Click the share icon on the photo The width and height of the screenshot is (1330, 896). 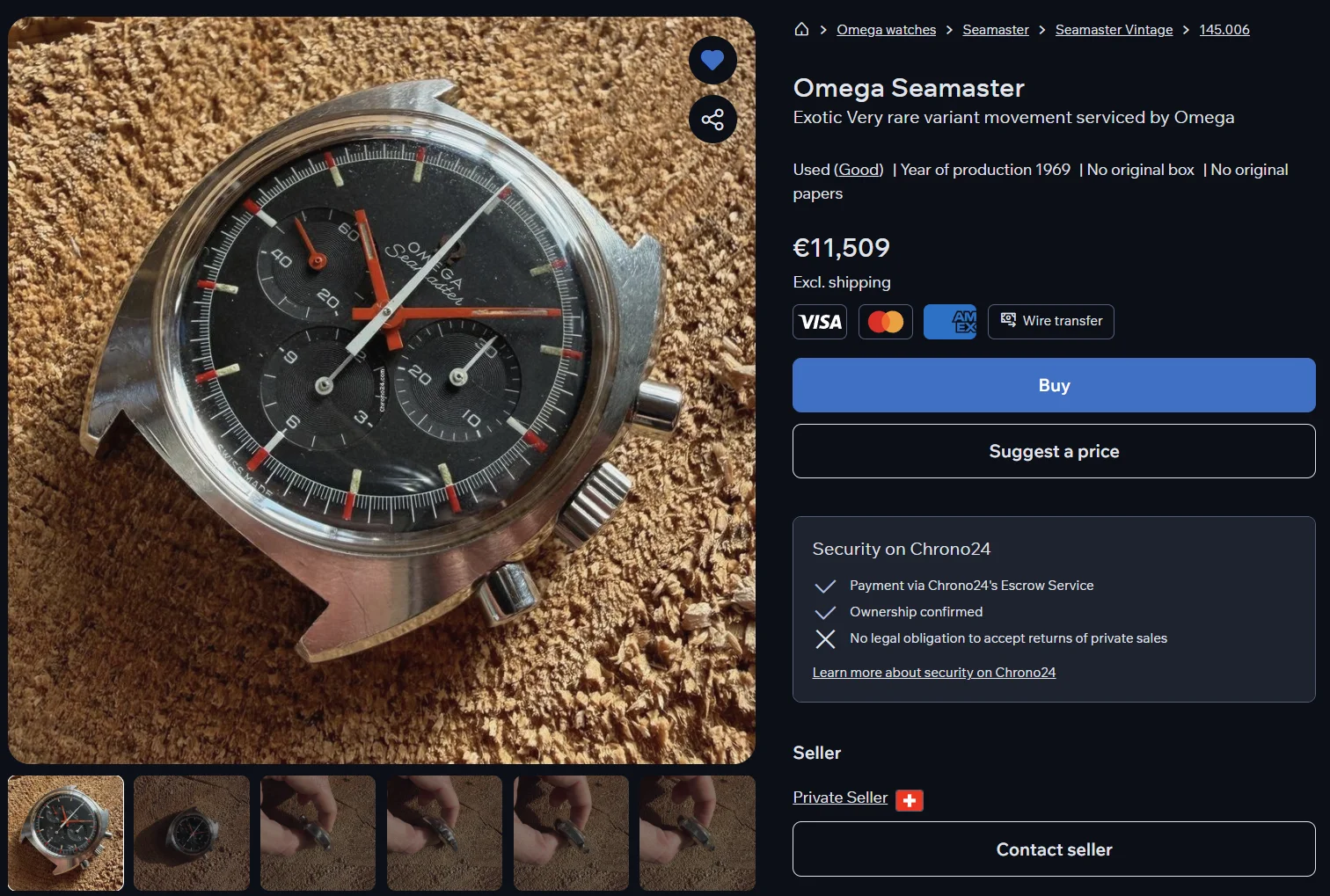click(712, 120)
